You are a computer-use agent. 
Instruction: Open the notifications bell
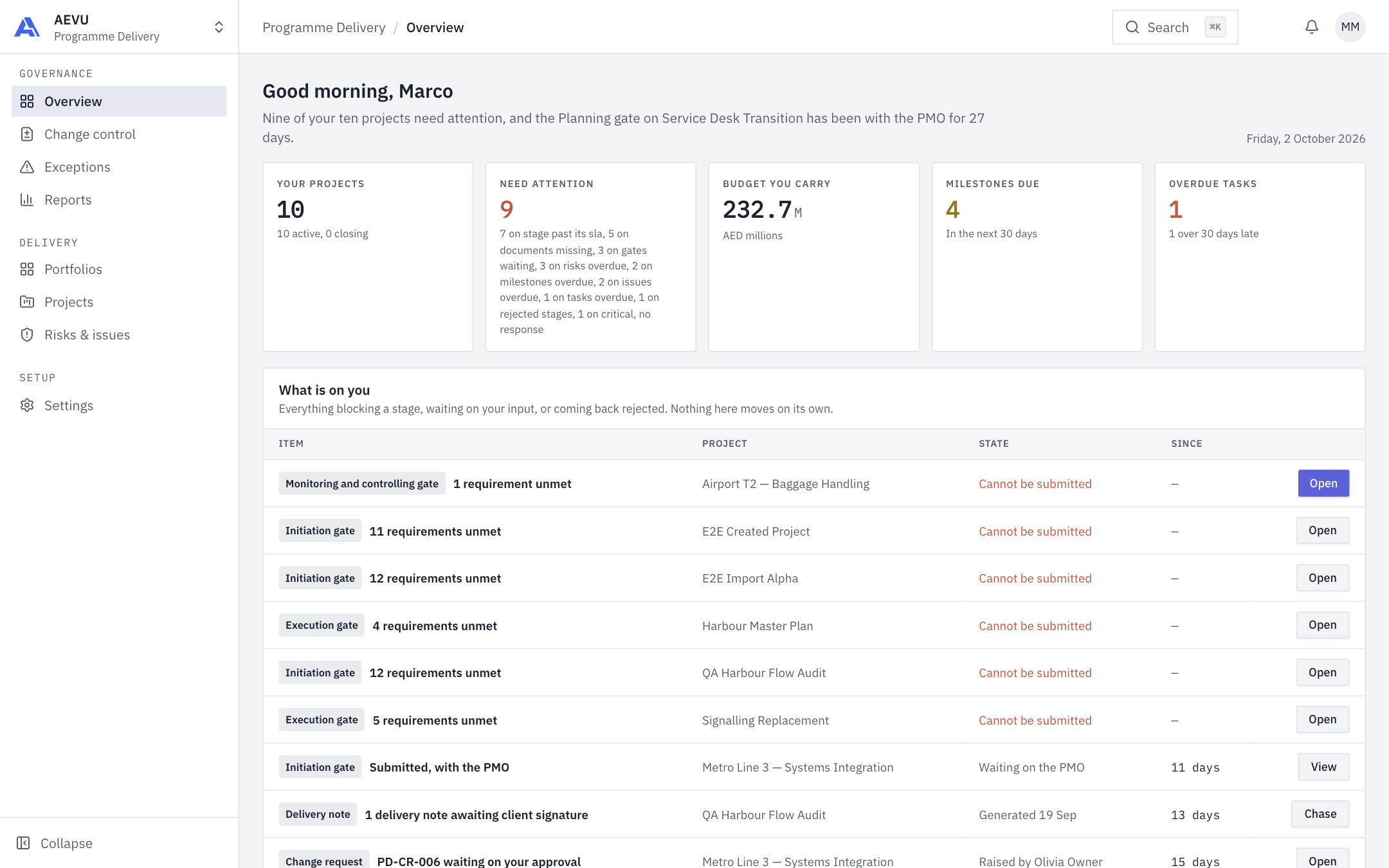click(x=1312, y=27)
